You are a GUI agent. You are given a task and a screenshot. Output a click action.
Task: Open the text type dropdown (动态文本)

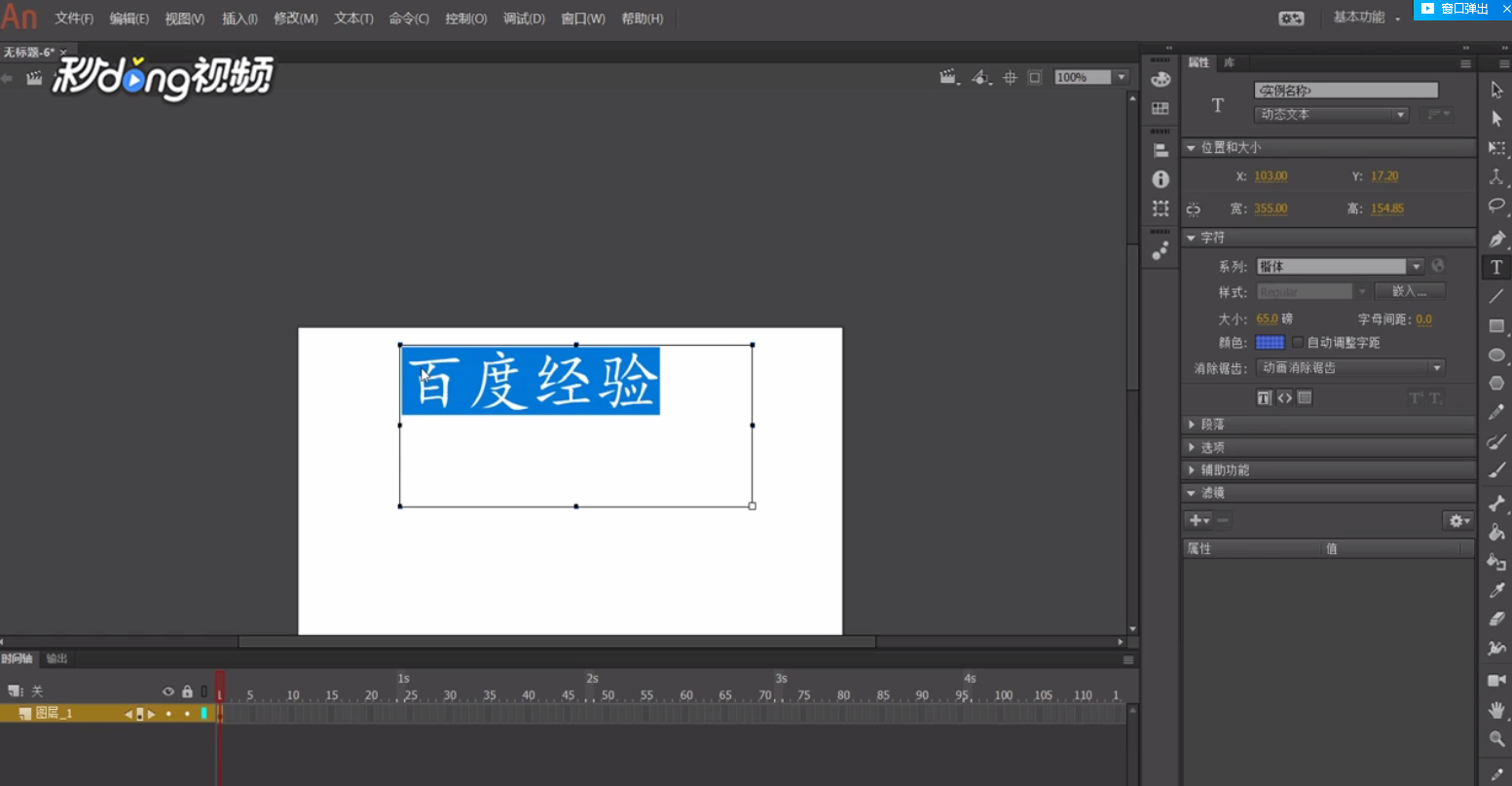(1332, 115)
